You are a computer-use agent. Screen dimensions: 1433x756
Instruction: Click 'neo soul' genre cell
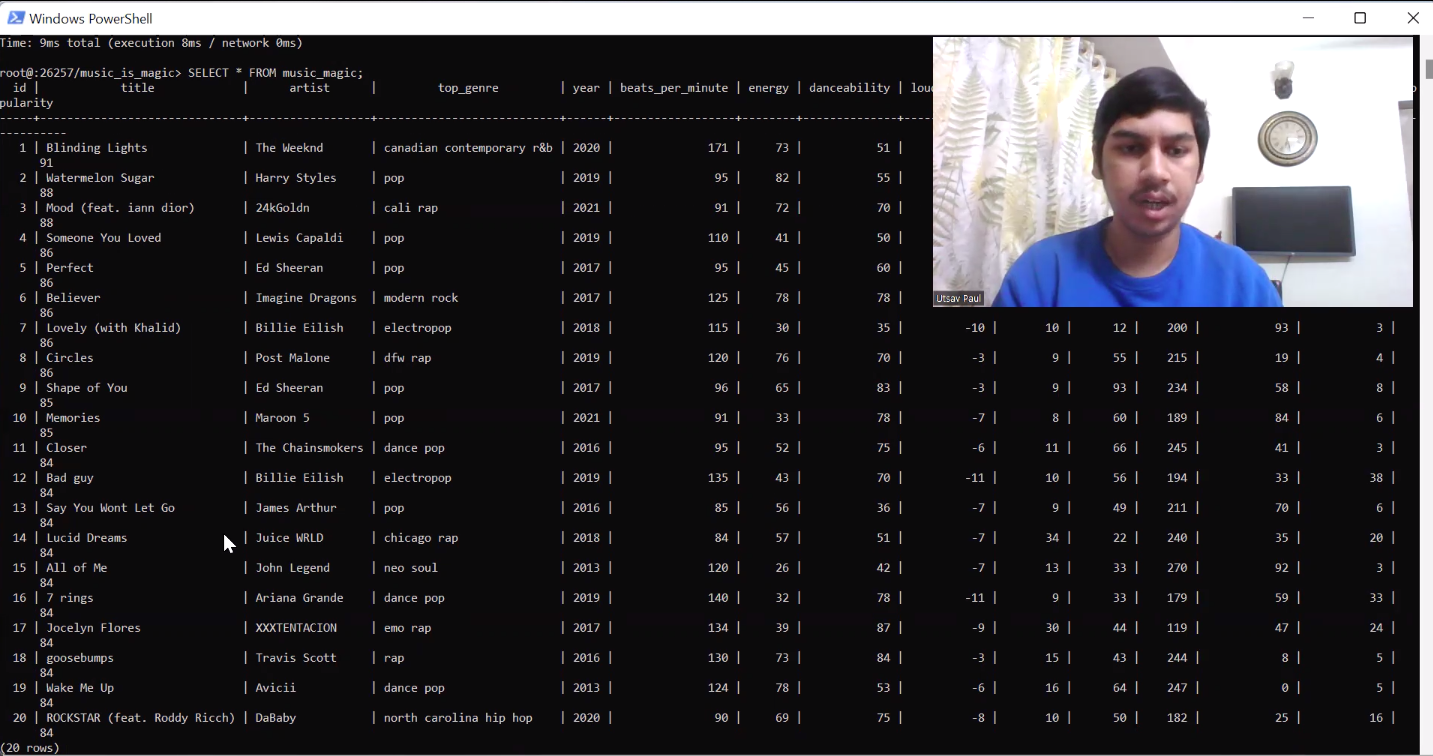pos(411,568)
